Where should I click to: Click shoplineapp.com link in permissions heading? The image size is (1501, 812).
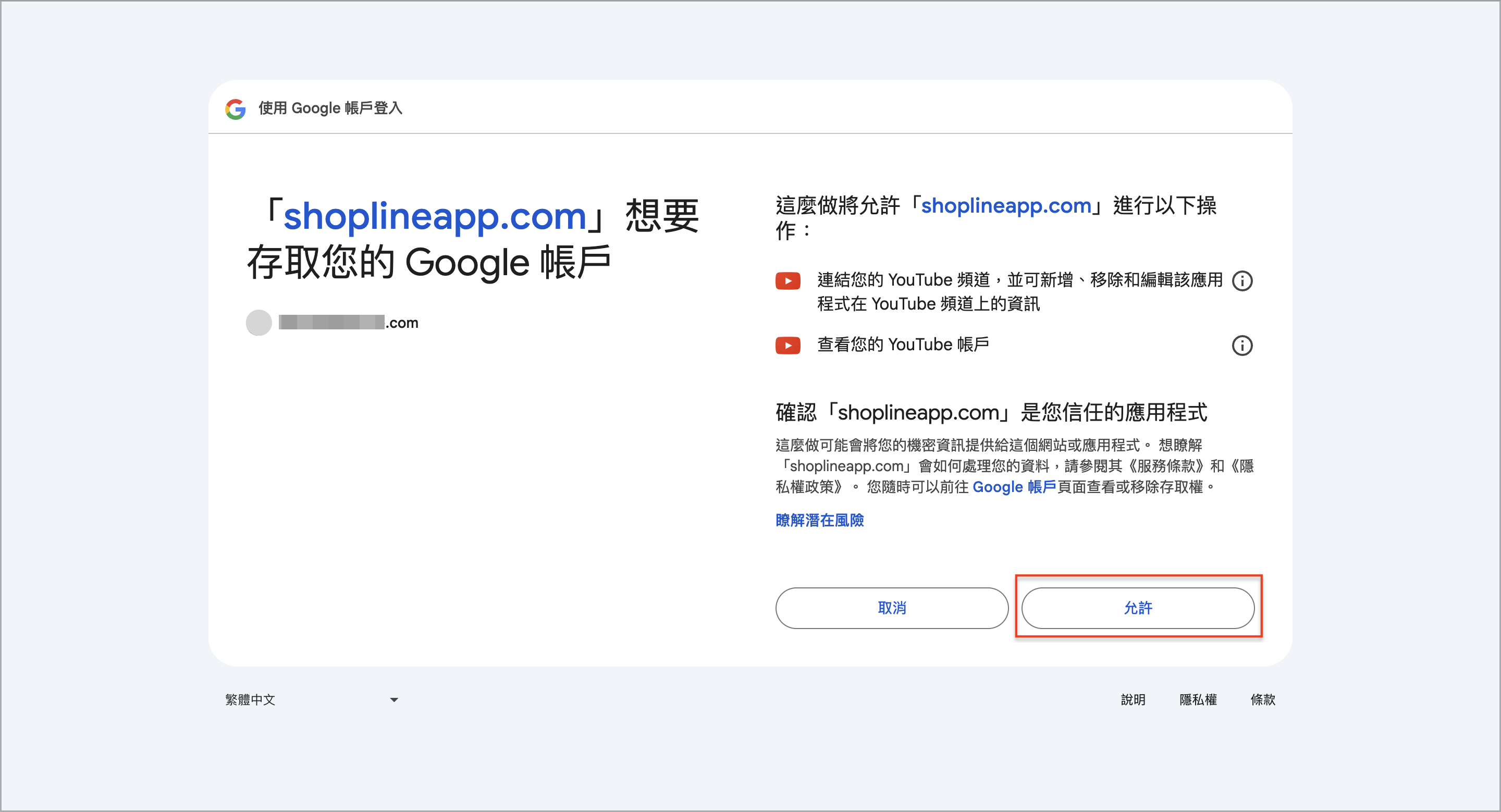point(1006,206)
